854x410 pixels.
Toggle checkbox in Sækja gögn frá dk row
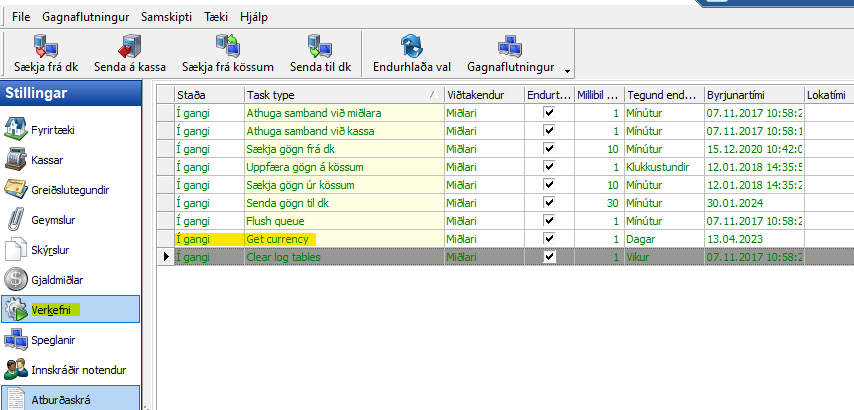point(548,149)
